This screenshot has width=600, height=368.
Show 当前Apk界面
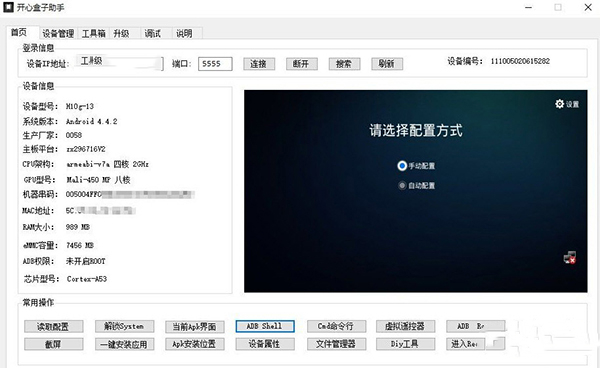[194, 326]
